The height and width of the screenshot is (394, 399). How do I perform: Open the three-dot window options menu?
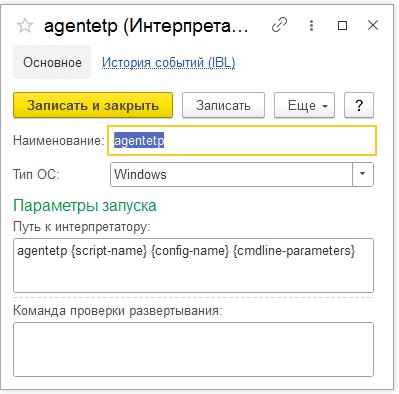coord(311,25)
